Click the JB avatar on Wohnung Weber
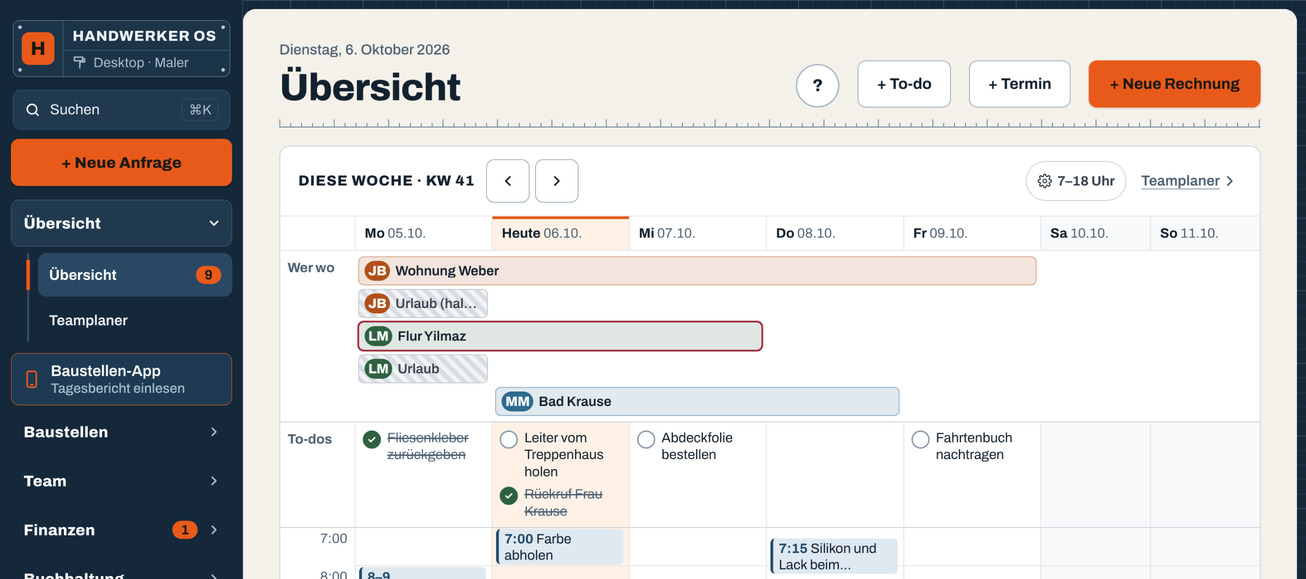The width and height of the screenshot is (1306, 579). click(377, 271)
